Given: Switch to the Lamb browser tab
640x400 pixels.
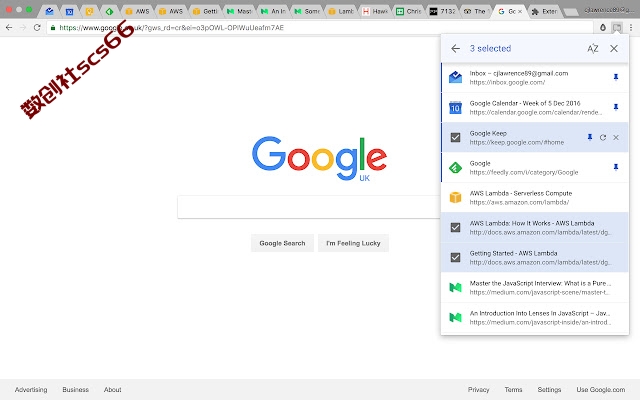Looking at the screenshot, I should pyautogui.click(x=341, y=11).
